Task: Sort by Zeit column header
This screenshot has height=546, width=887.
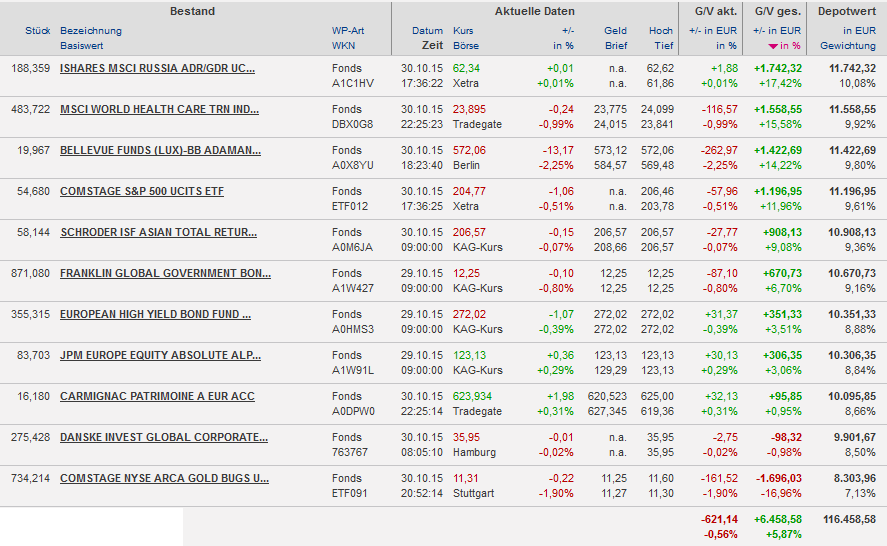Action: tap(432, 46)
